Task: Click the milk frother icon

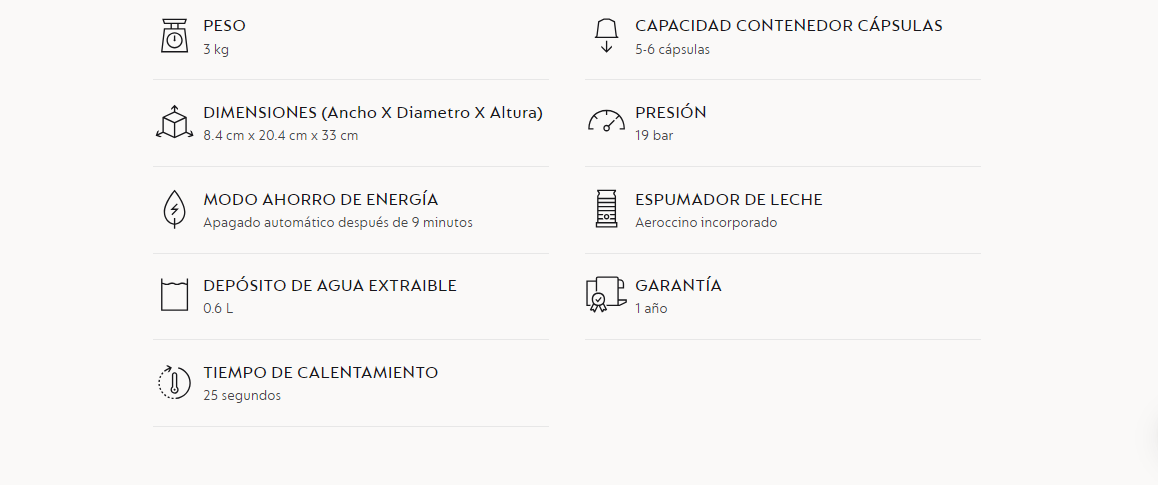Action: 606,209
